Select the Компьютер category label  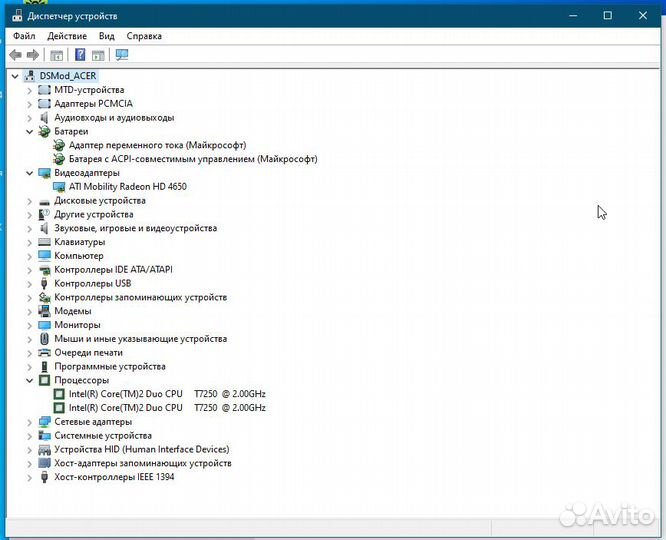[79, 256]
